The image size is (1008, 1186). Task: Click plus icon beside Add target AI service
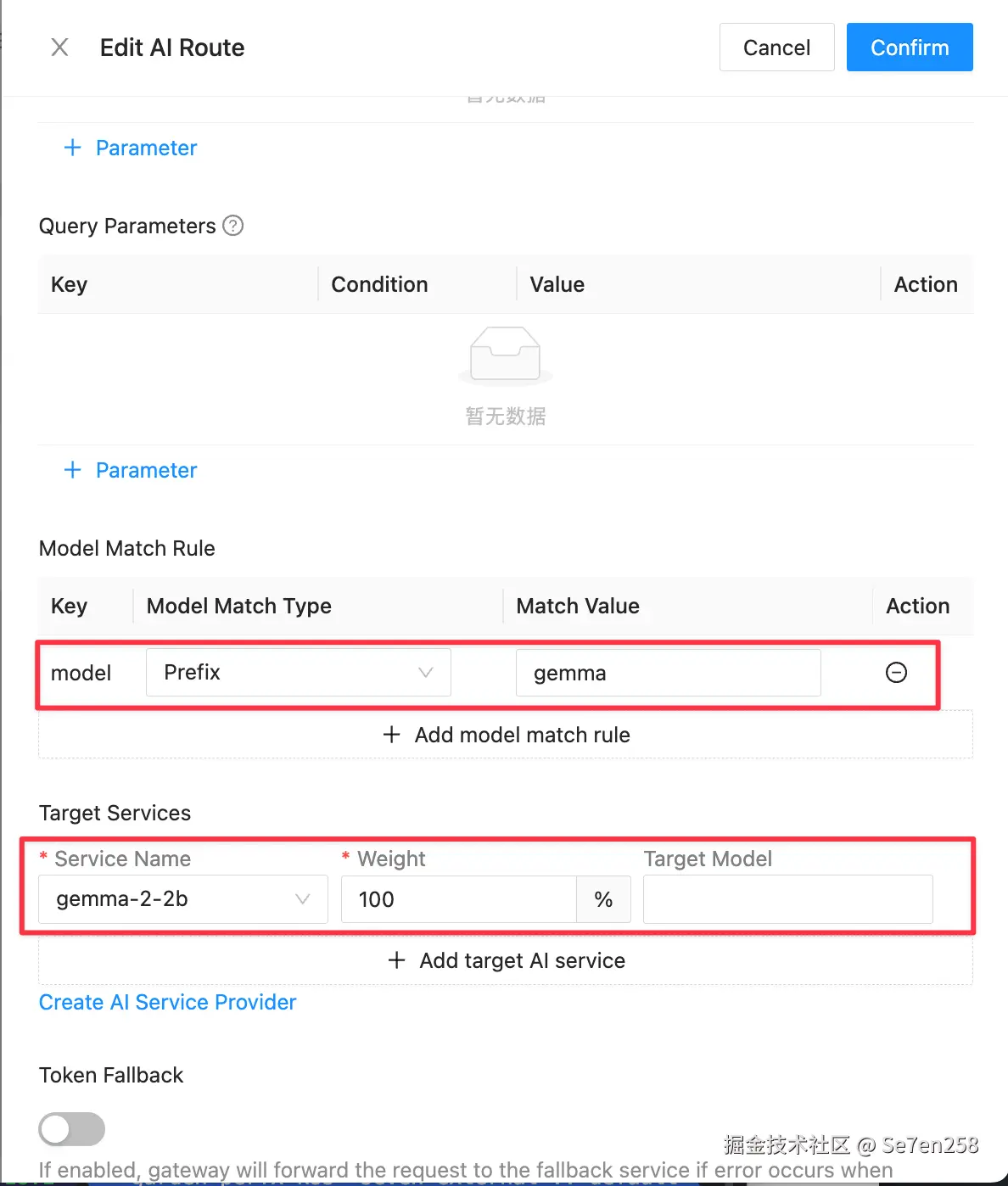396,960
